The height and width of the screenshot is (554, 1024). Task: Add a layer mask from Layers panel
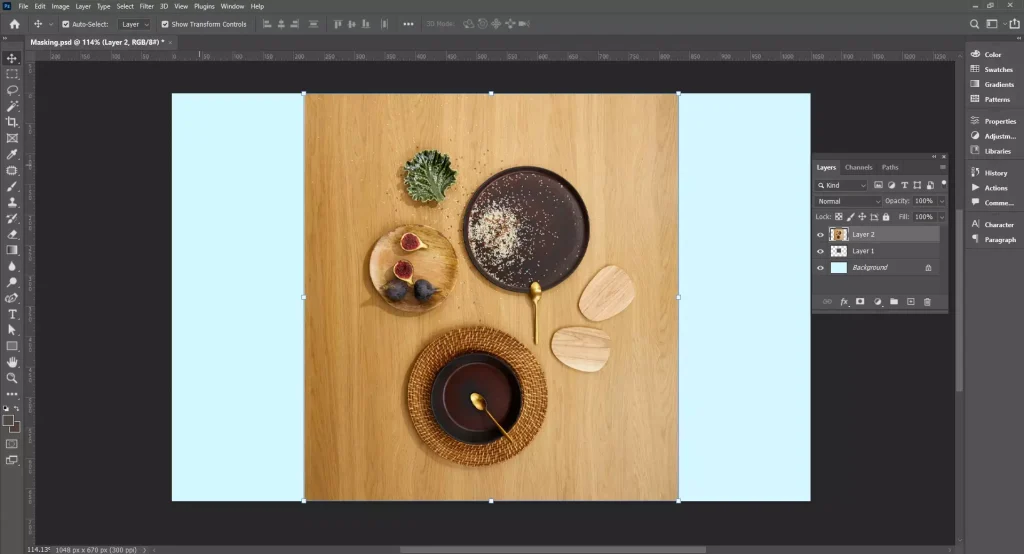tap(860, 301)
